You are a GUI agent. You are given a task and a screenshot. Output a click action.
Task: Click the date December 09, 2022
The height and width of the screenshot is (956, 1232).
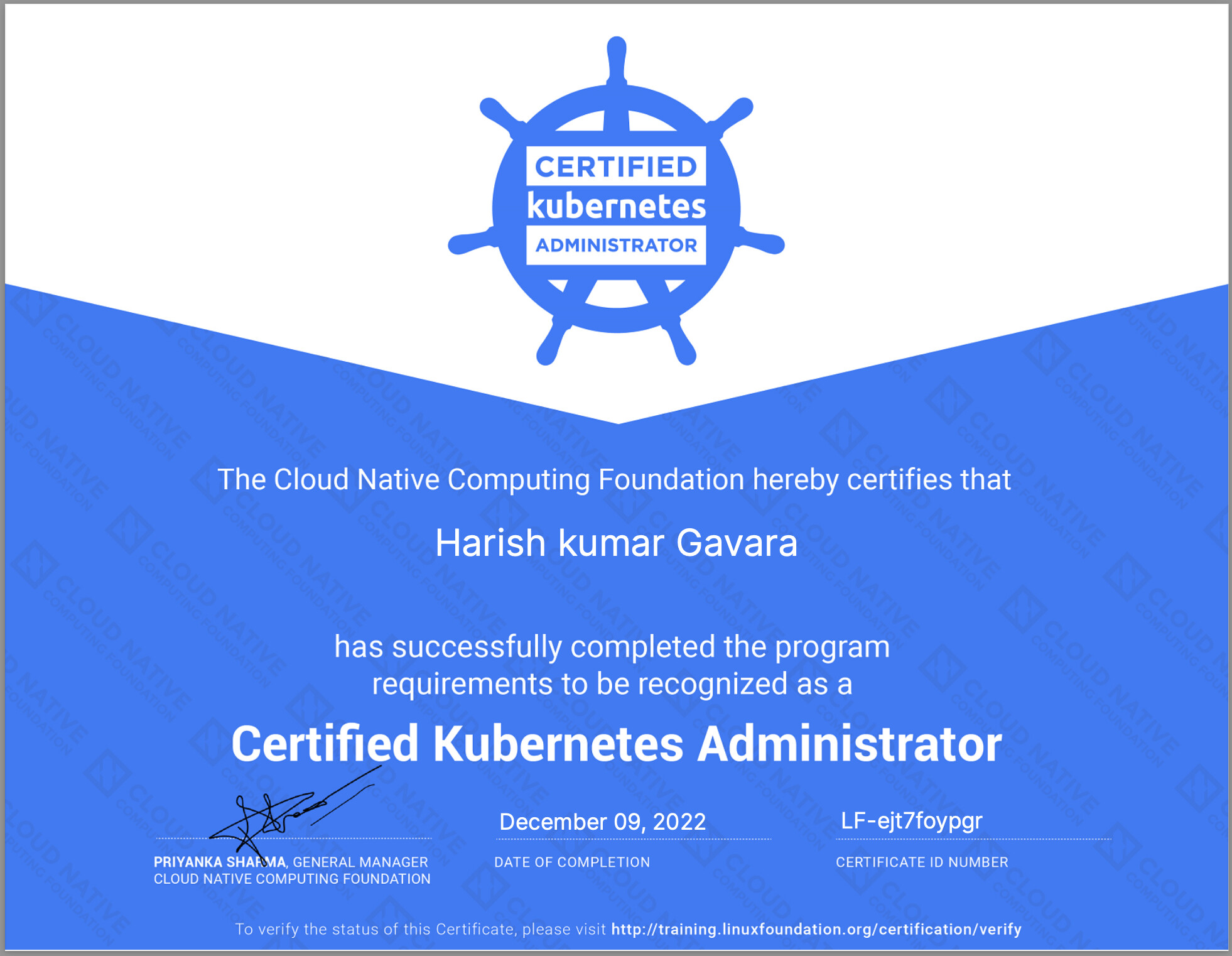602,822
